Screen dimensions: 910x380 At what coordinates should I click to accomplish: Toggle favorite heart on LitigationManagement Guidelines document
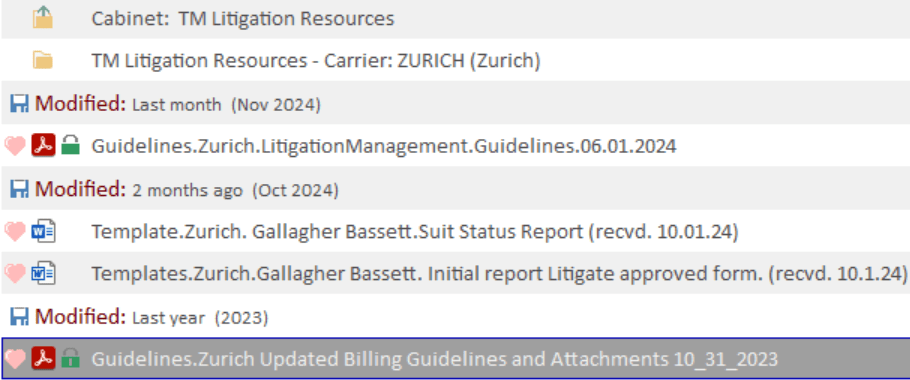pyautogui.click(x=15, y=146)
